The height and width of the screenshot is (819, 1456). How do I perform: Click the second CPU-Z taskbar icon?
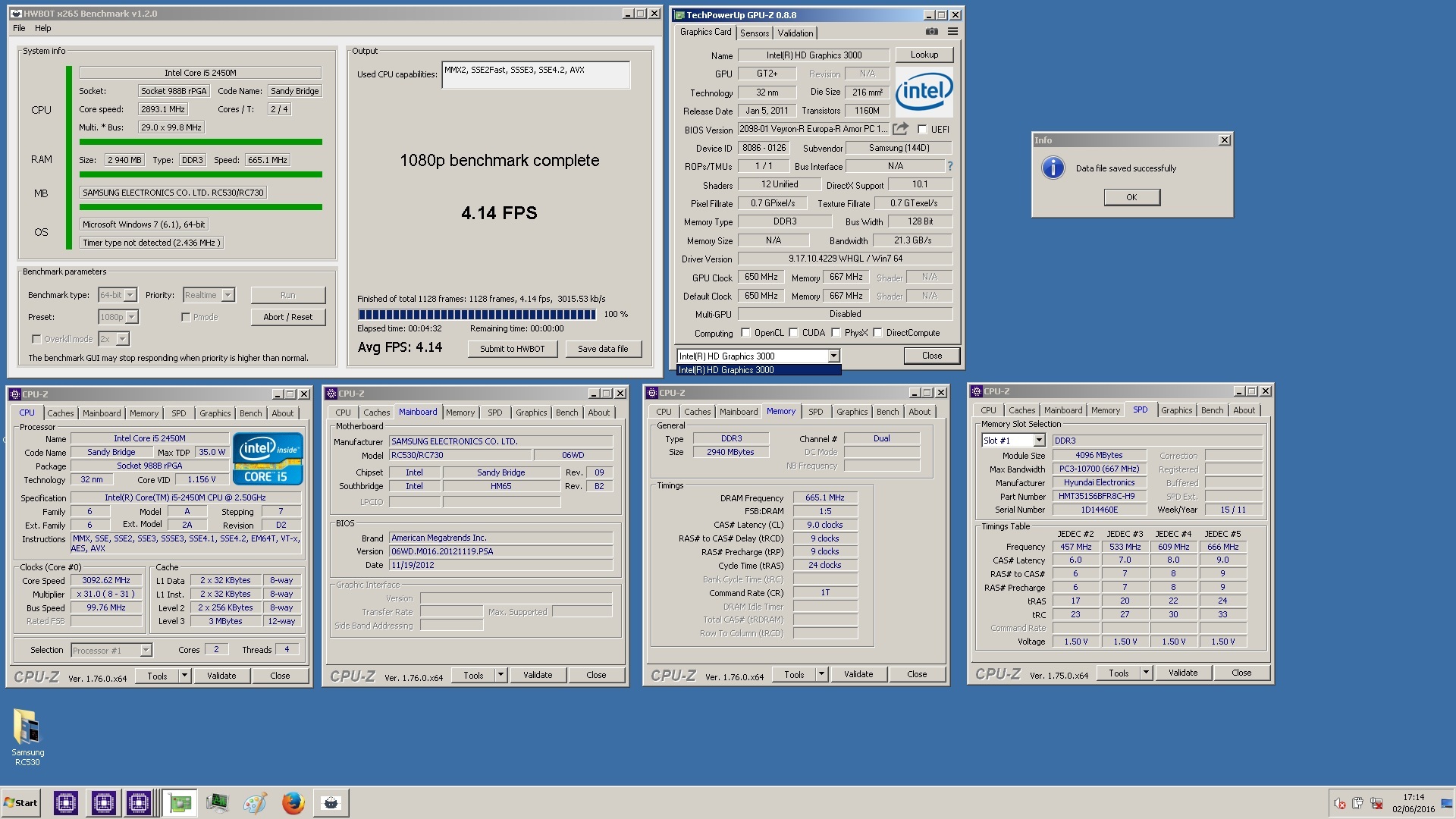coord(103,802)
